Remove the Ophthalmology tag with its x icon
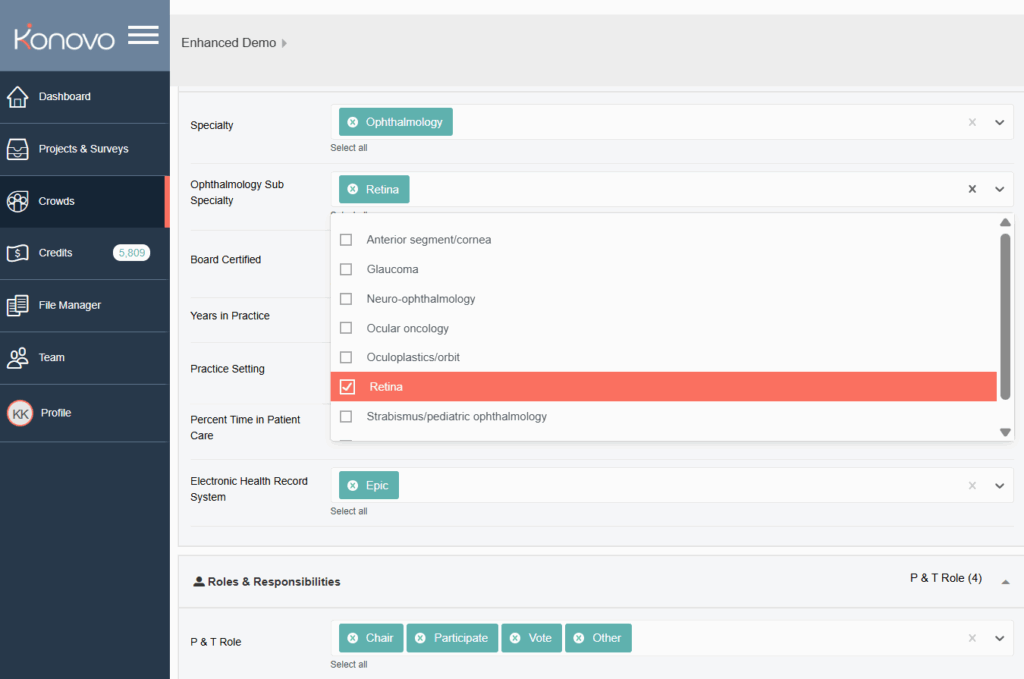Screen dimensions: 1024x679 352,122
